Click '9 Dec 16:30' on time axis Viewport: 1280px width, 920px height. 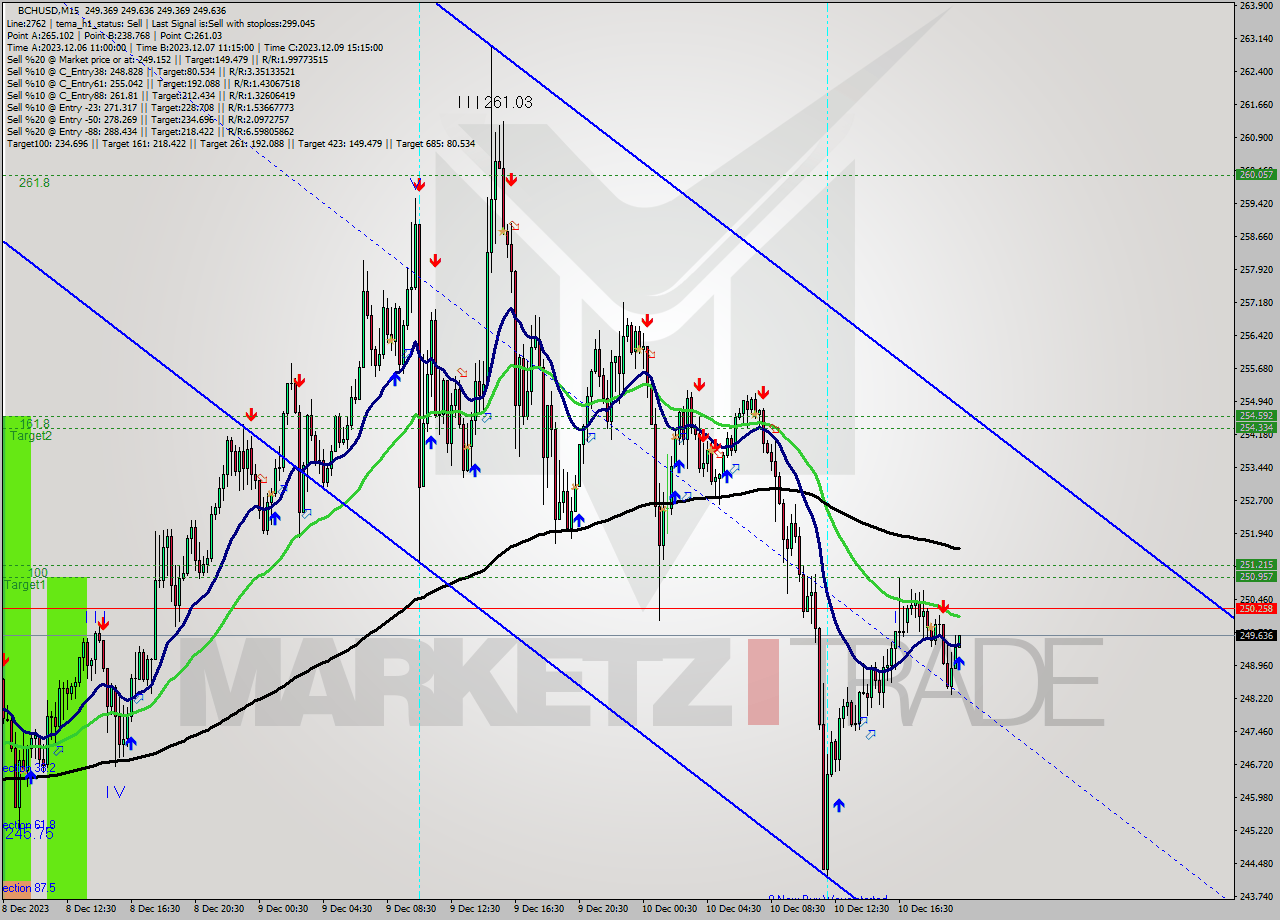[539, 909]
